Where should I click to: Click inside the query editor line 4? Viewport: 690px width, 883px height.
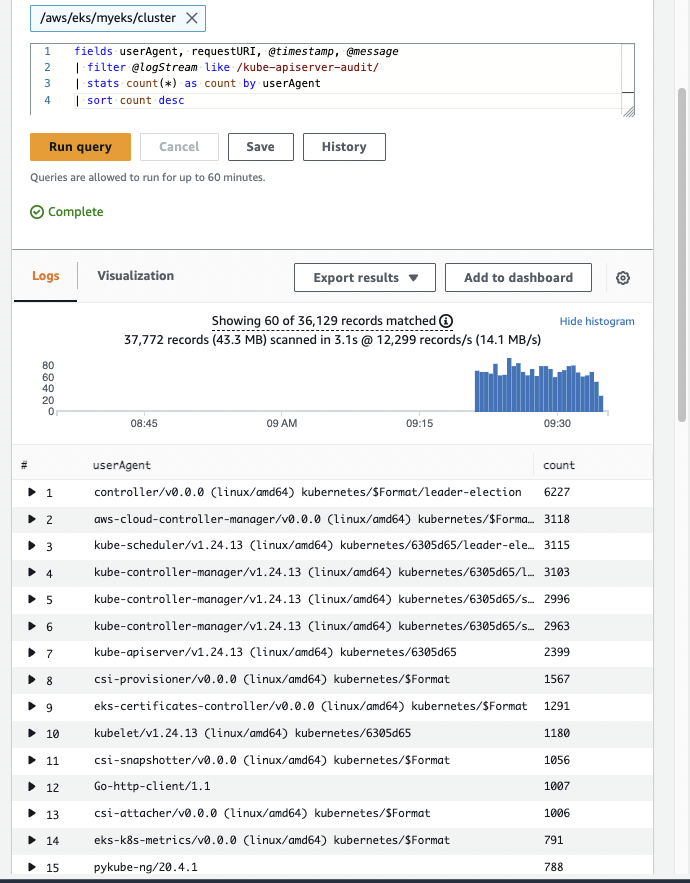point(347,100)
